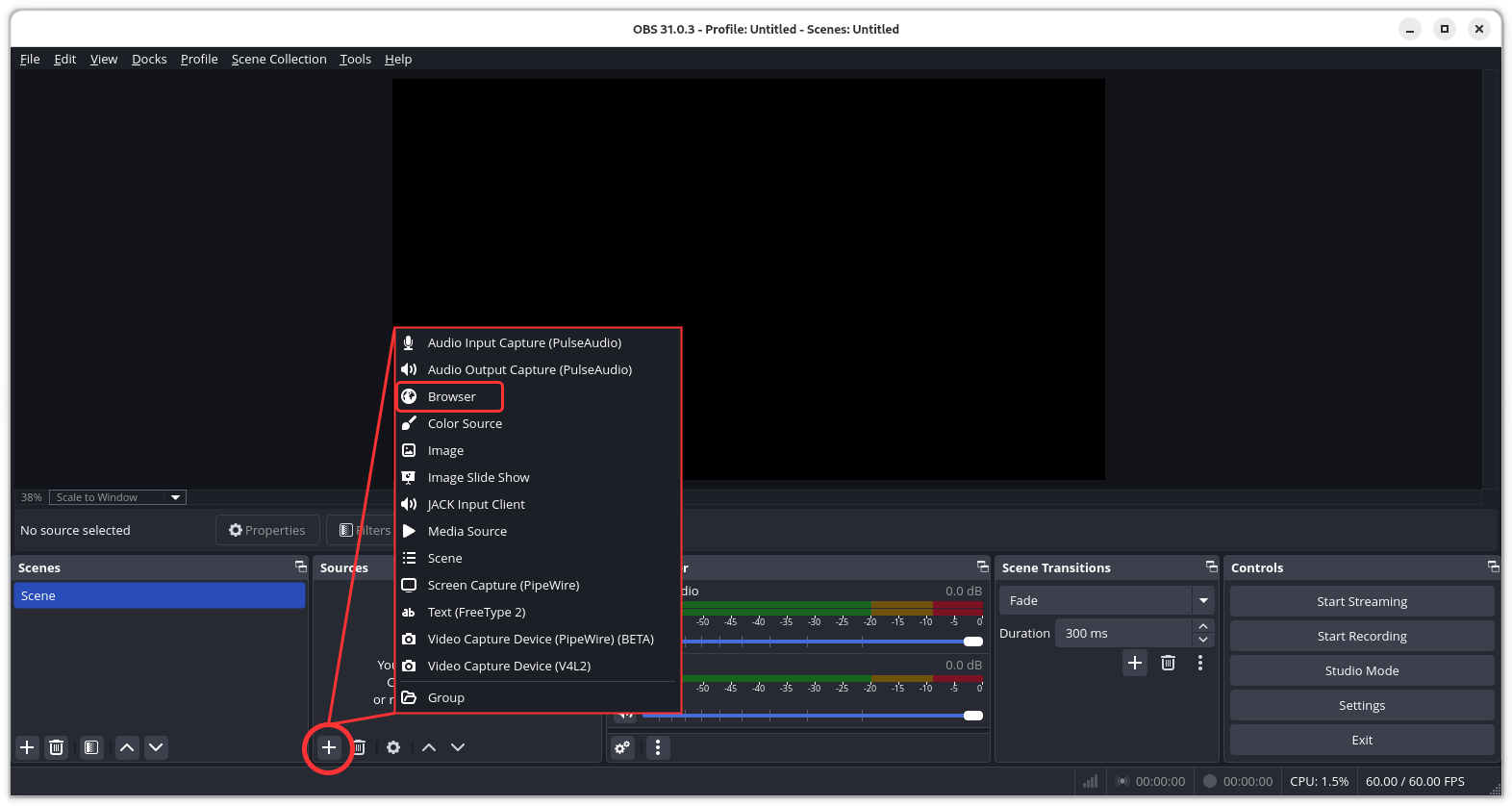Open the Fade transition dropdown

(1106, 600)
